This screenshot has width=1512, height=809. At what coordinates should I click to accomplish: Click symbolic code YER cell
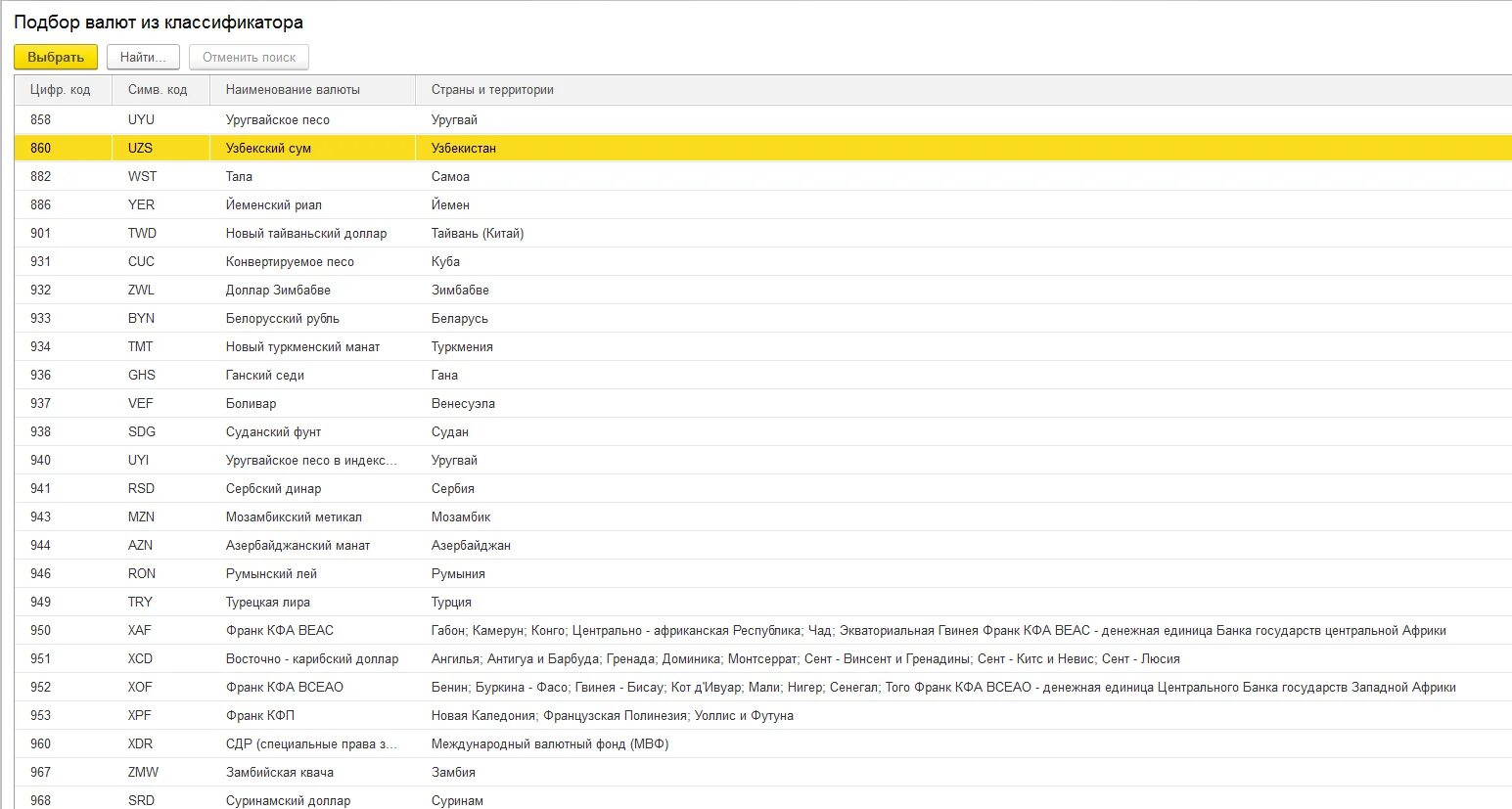pos(161,204)
